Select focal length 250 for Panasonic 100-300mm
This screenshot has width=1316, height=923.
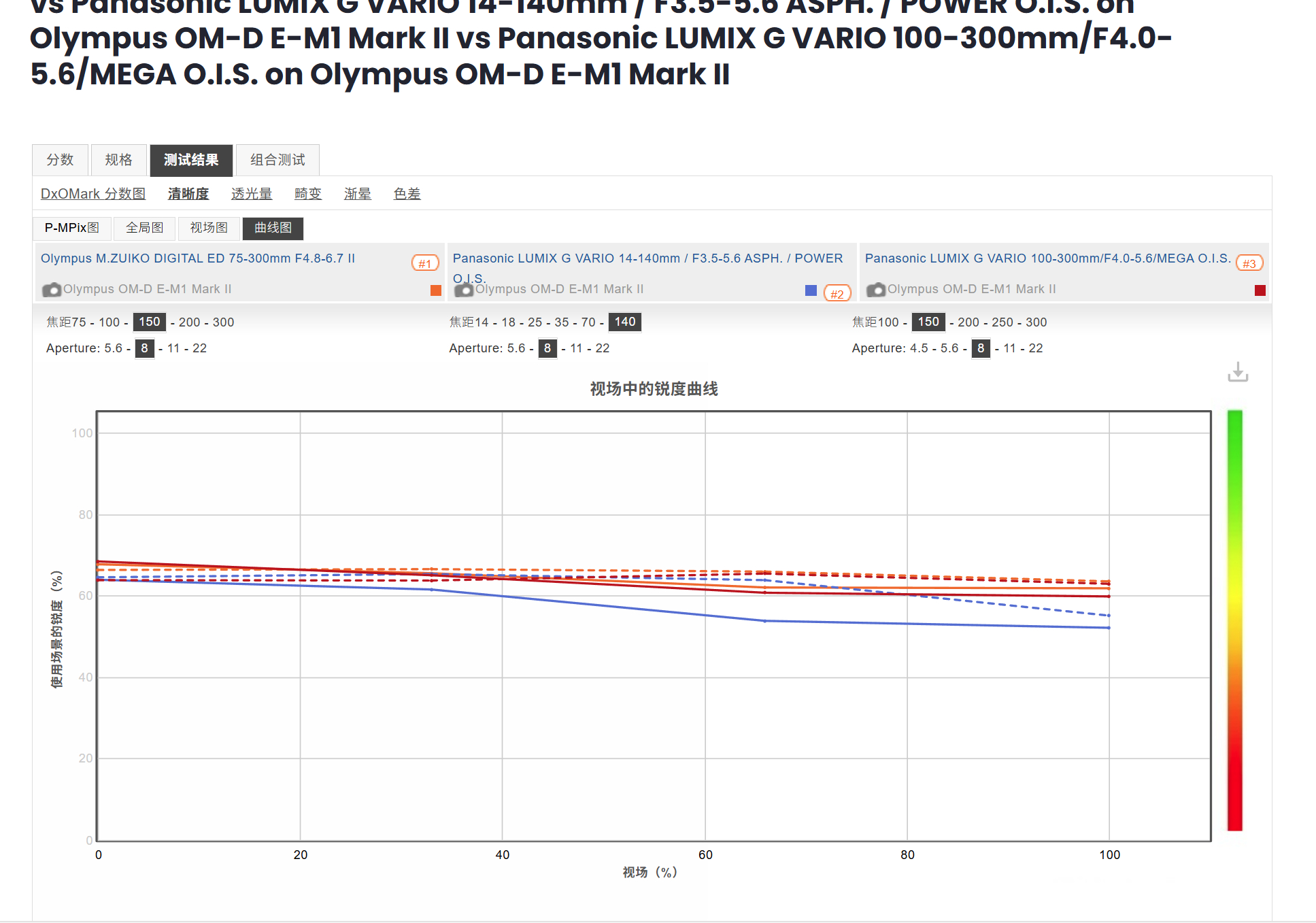click(x=1002, y=322)
